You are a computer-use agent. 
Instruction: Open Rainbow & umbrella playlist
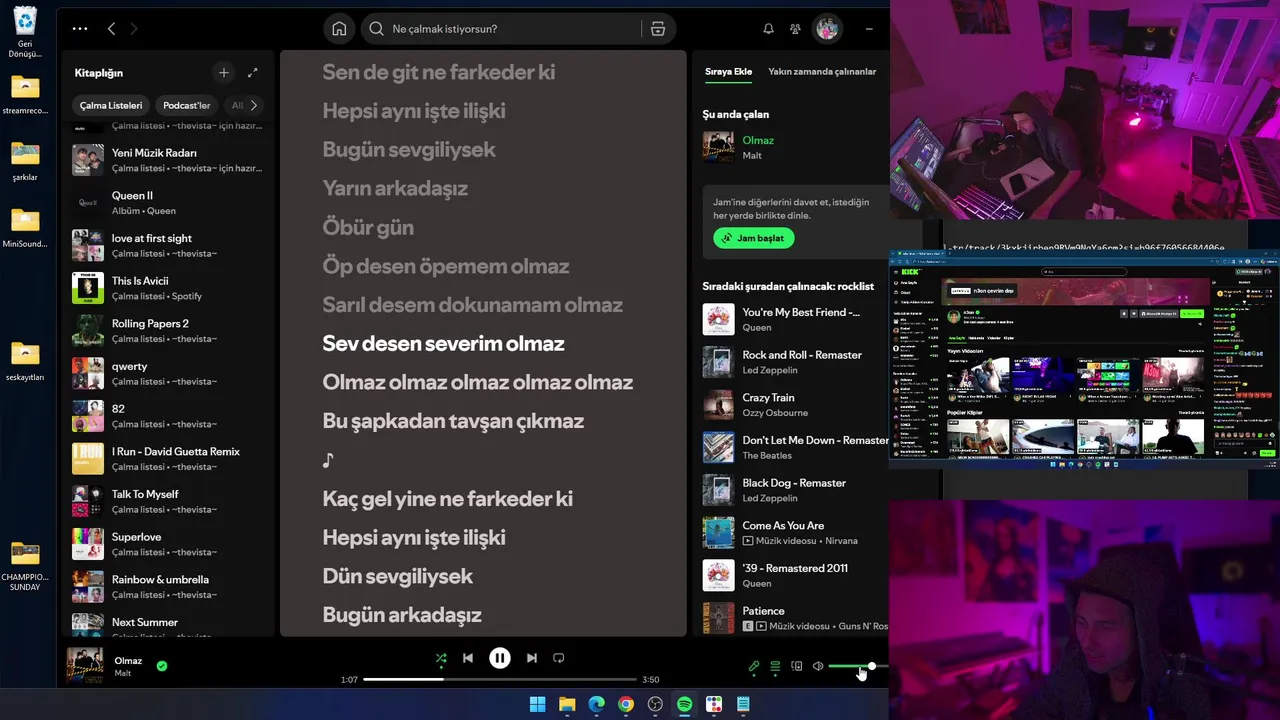pos(168,587)
